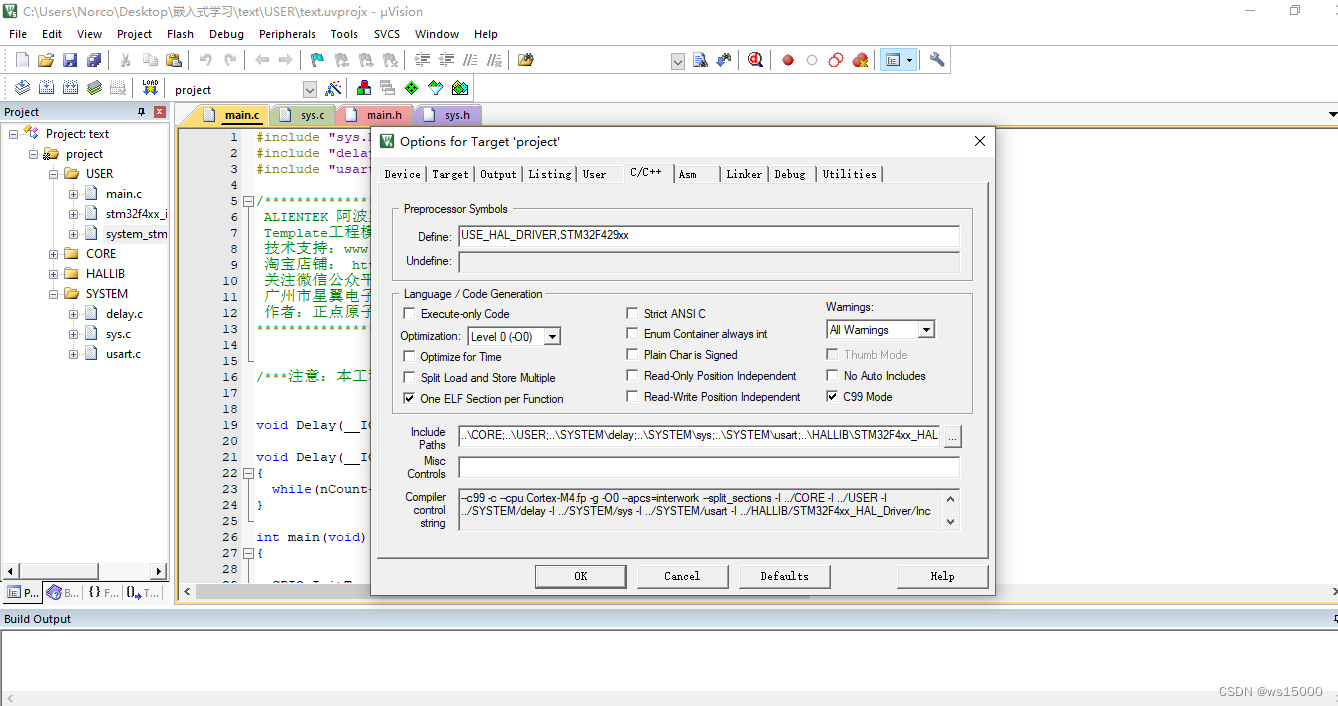Viewport: 1338px width, 706px height.
Task: Click the New file toolbar icon
Action: click(22, 60)
